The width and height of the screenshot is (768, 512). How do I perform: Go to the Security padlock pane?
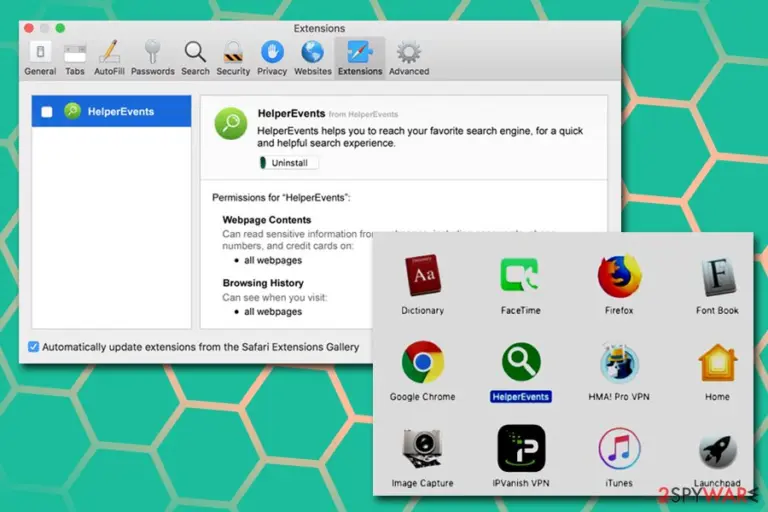click(x=233, y=59)
